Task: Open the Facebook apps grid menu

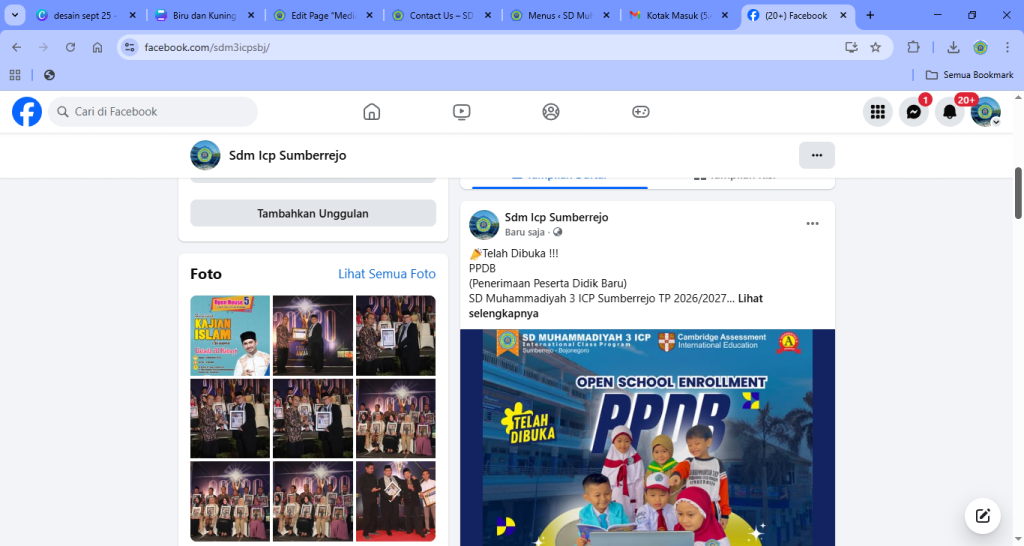Action: coord(878,112)
